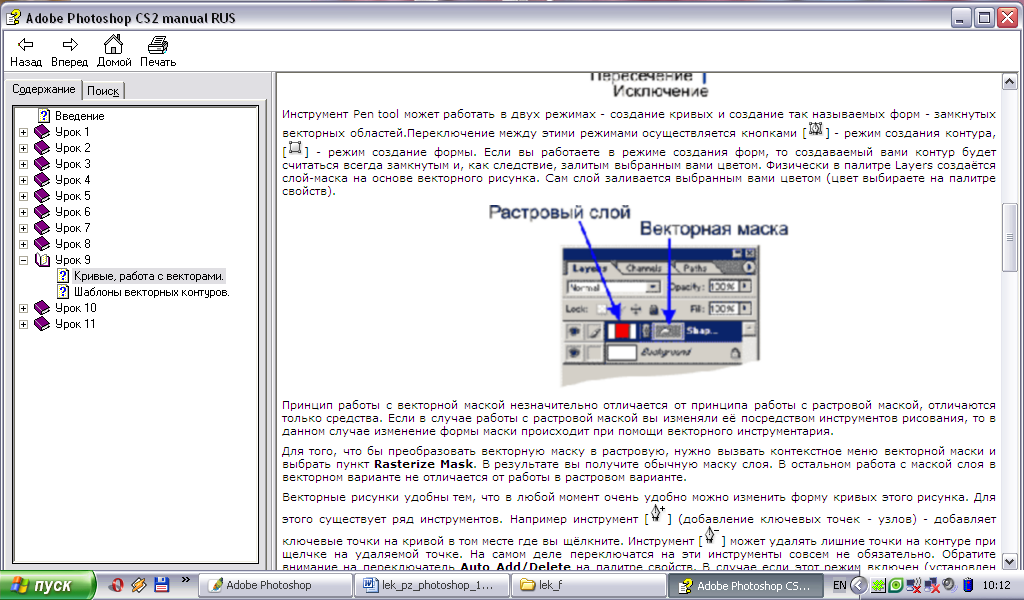Expand the Урок 10 tree node

click(x=24, y=308)
